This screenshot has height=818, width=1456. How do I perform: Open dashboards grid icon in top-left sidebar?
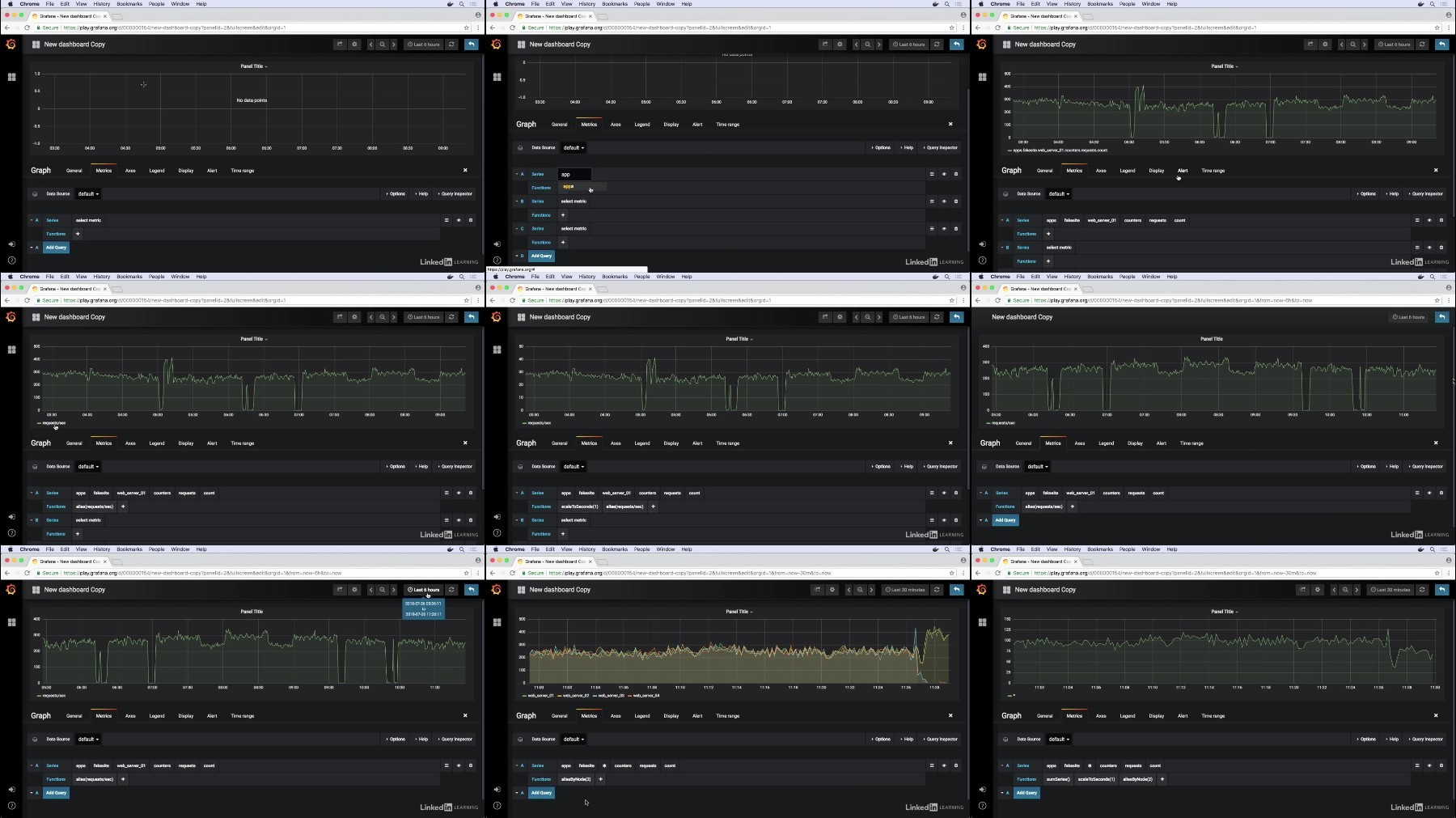[11, 77]
